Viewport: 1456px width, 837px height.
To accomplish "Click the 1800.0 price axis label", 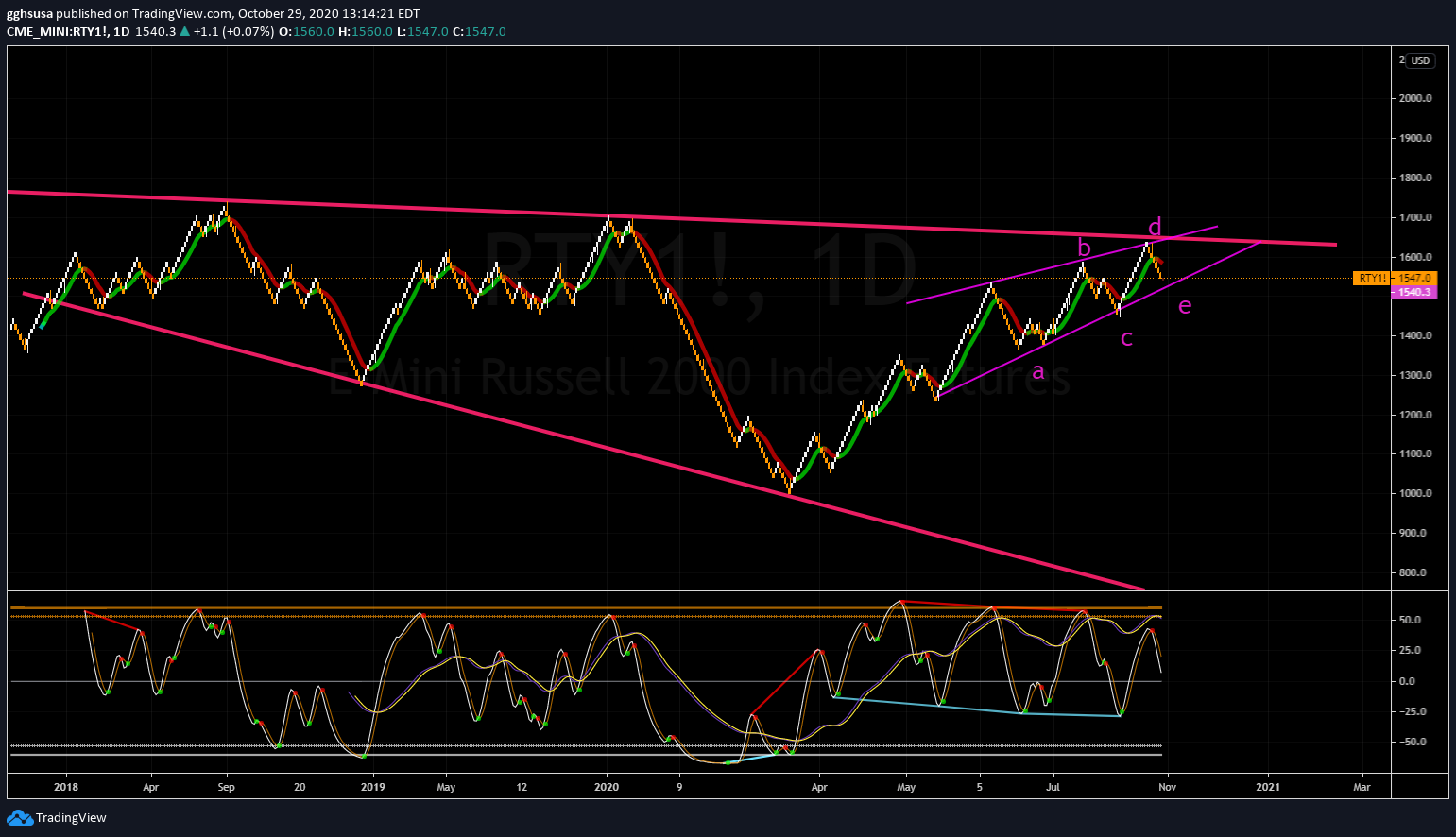I will pyautogui.click(x=1414, y=178).
